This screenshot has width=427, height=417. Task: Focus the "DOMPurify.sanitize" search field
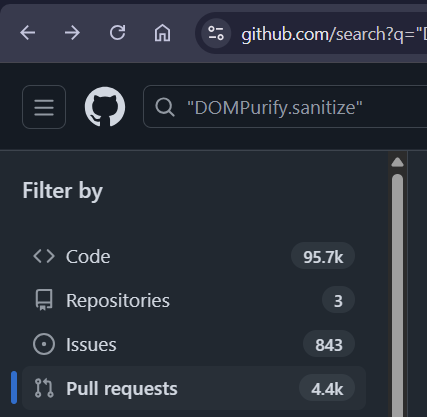(285, 107)
